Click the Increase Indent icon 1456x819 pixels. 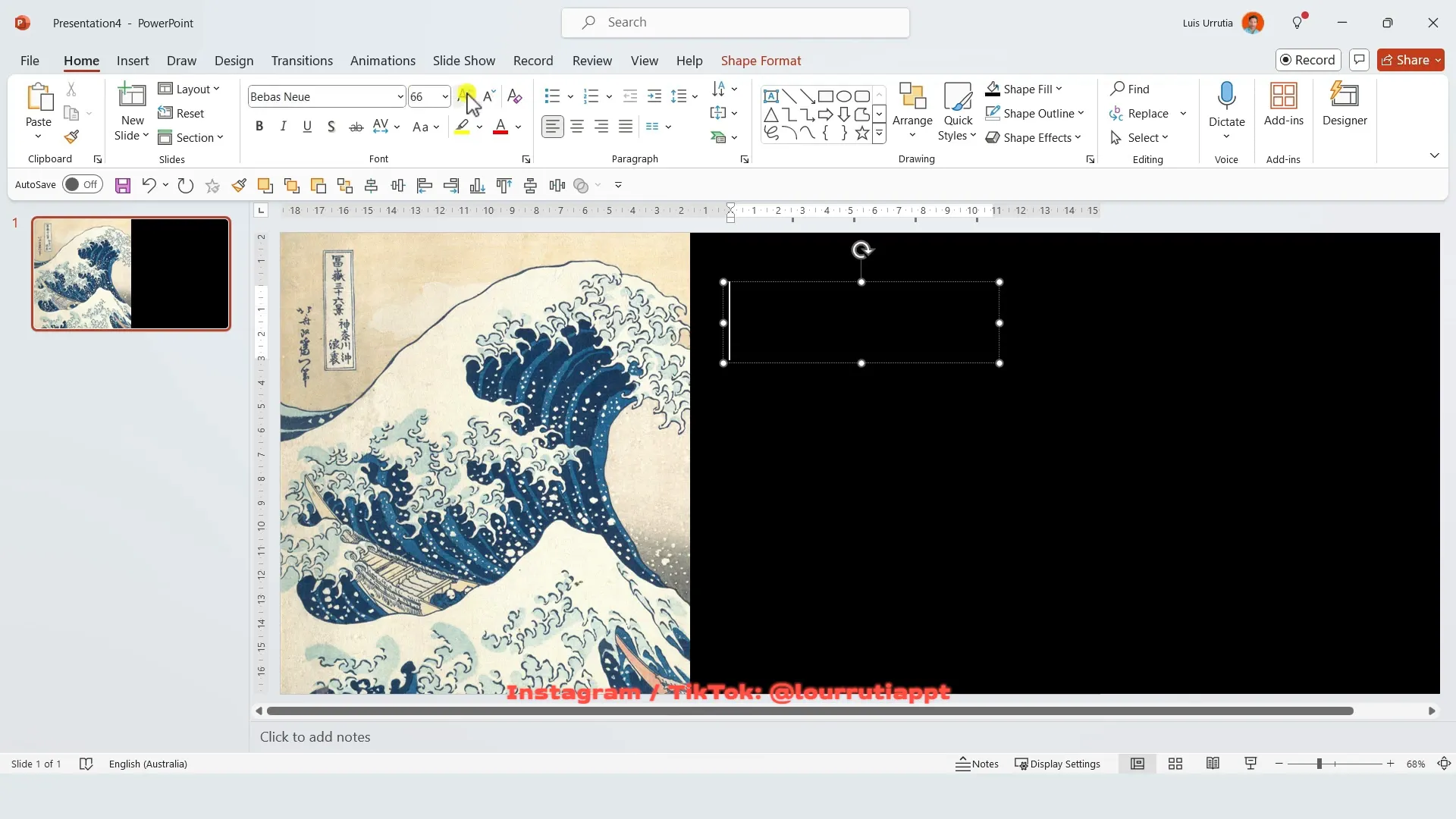(654, 96)
